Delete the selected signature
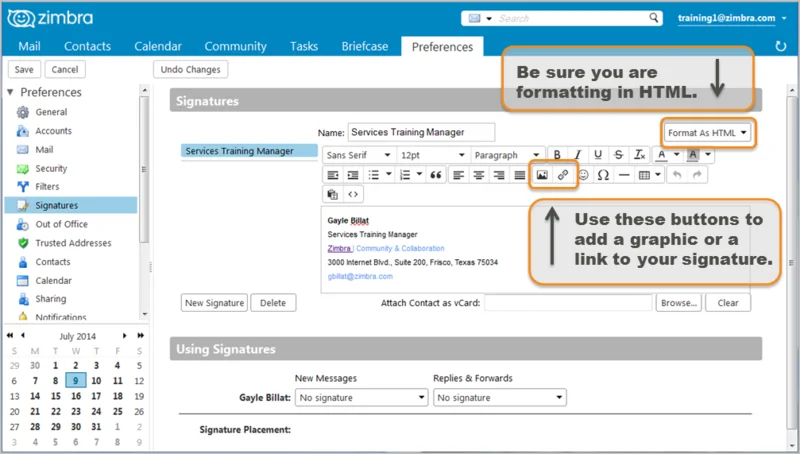 pos(273,302)
